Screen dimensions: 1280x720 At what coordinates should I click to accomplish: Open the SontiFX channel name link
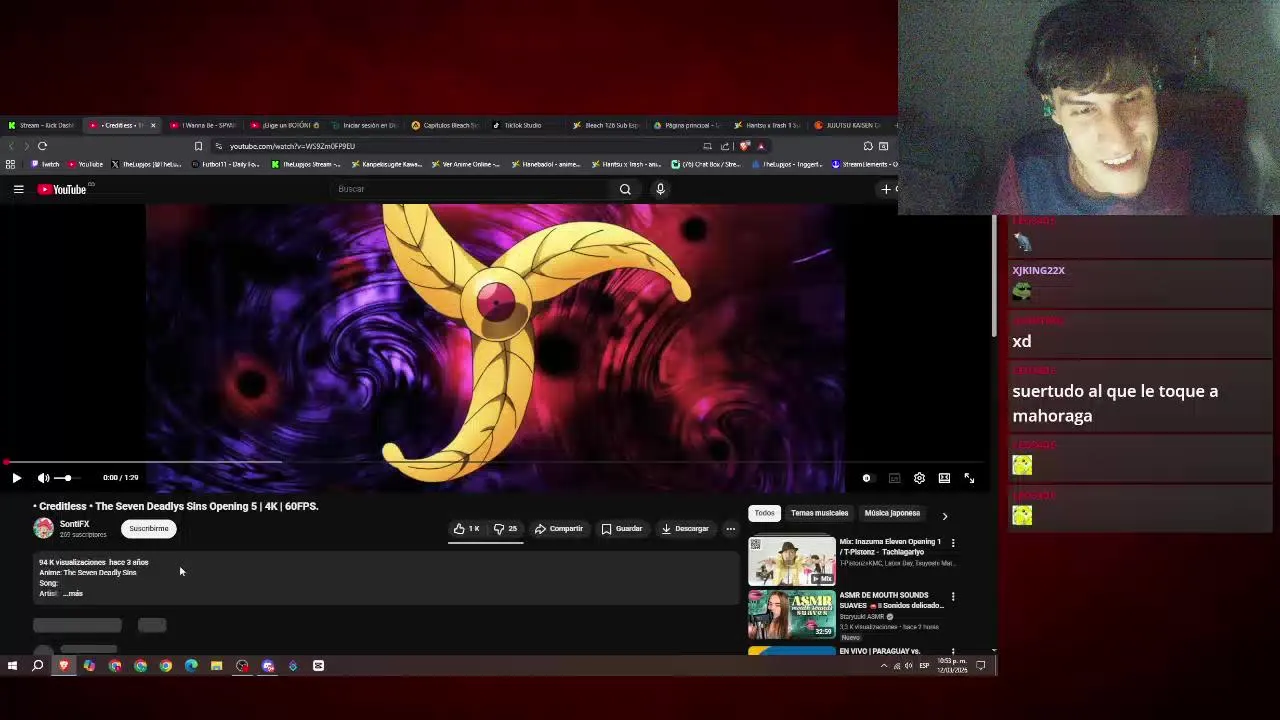click(74, 524)
